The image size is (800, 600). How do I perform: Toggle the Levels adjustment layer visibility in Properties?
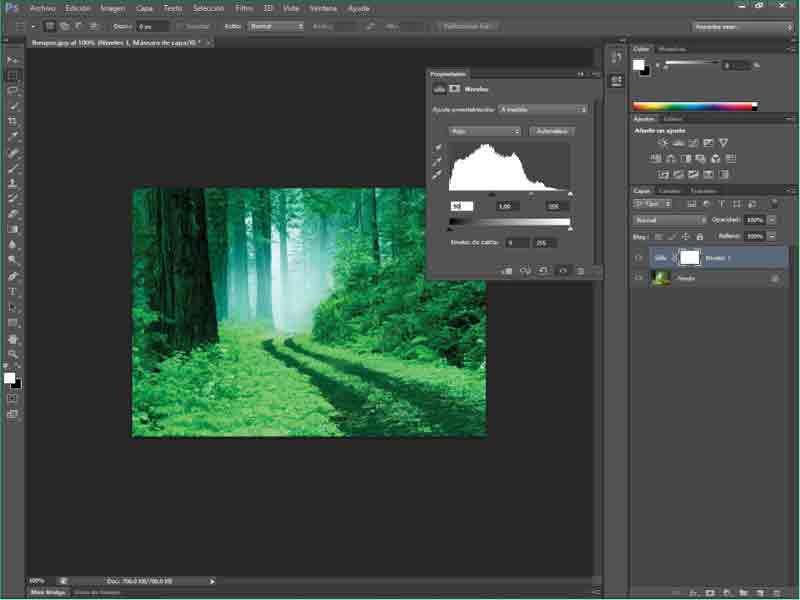[562, 270]
